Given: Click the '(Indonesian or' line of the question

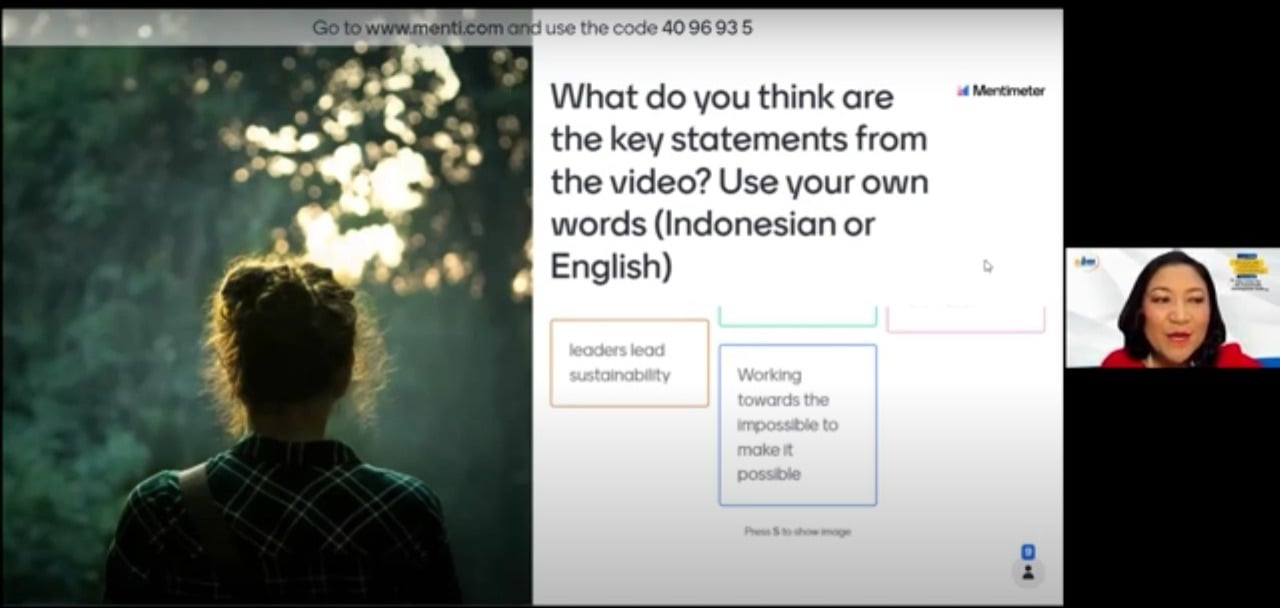Looking at the screenshot, I should [712, 224].
